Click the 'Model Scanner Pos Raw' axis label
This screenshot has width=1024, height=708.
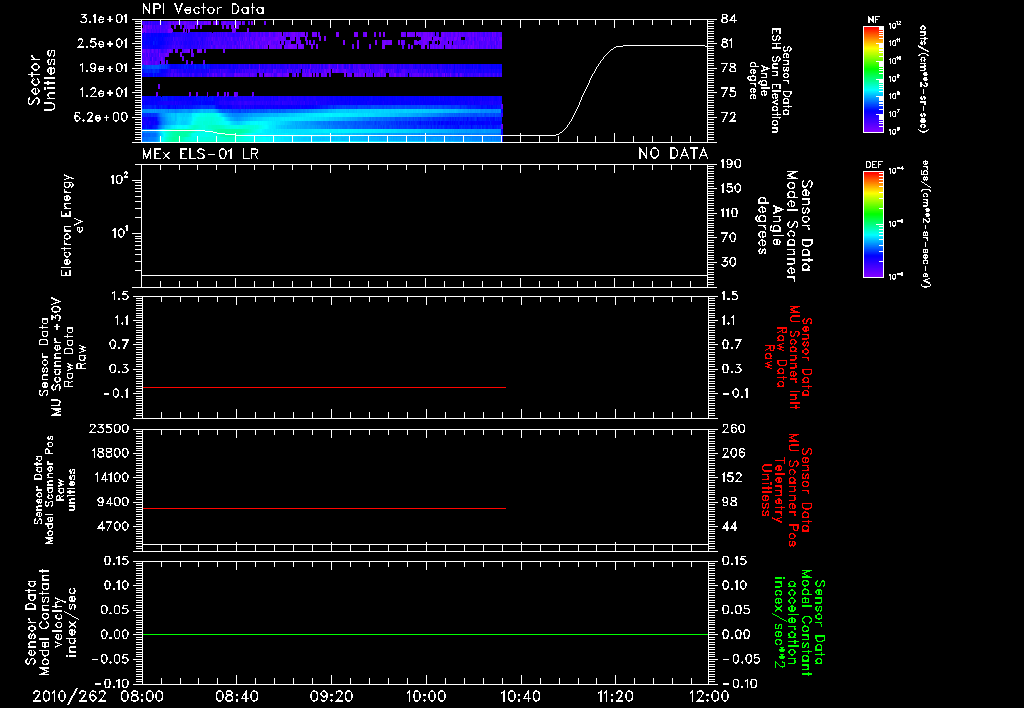point(55,490)
